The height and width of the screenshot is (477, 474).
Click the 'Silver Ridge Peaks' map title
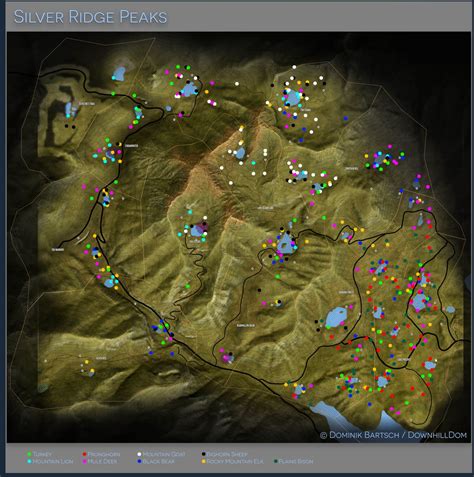91,17
